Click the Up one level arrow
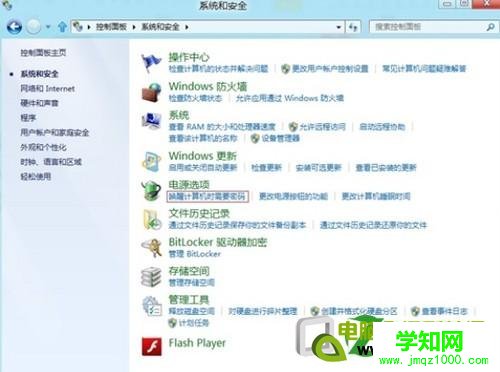The image size is (500, 372). coord(62,27)
